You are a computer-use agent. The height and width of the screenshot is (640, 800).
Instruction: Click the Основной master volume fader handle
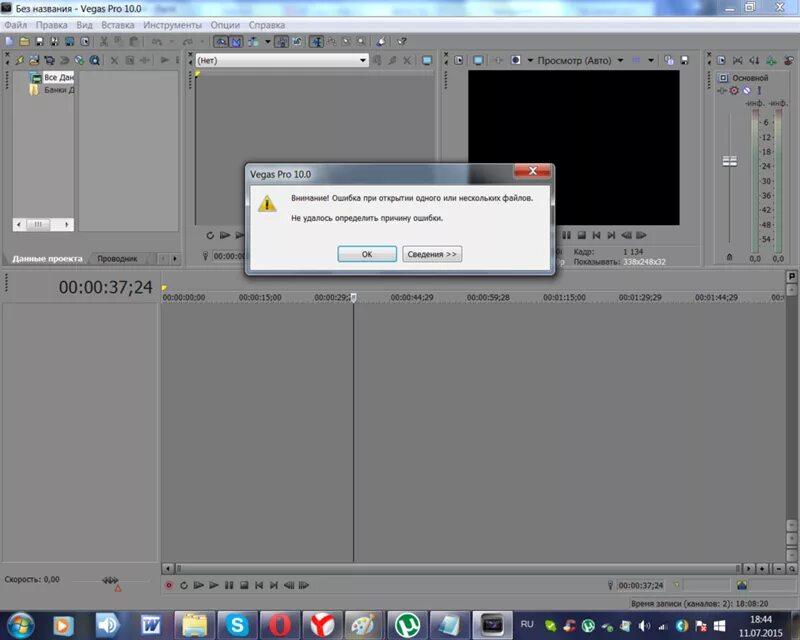(730, 161)
